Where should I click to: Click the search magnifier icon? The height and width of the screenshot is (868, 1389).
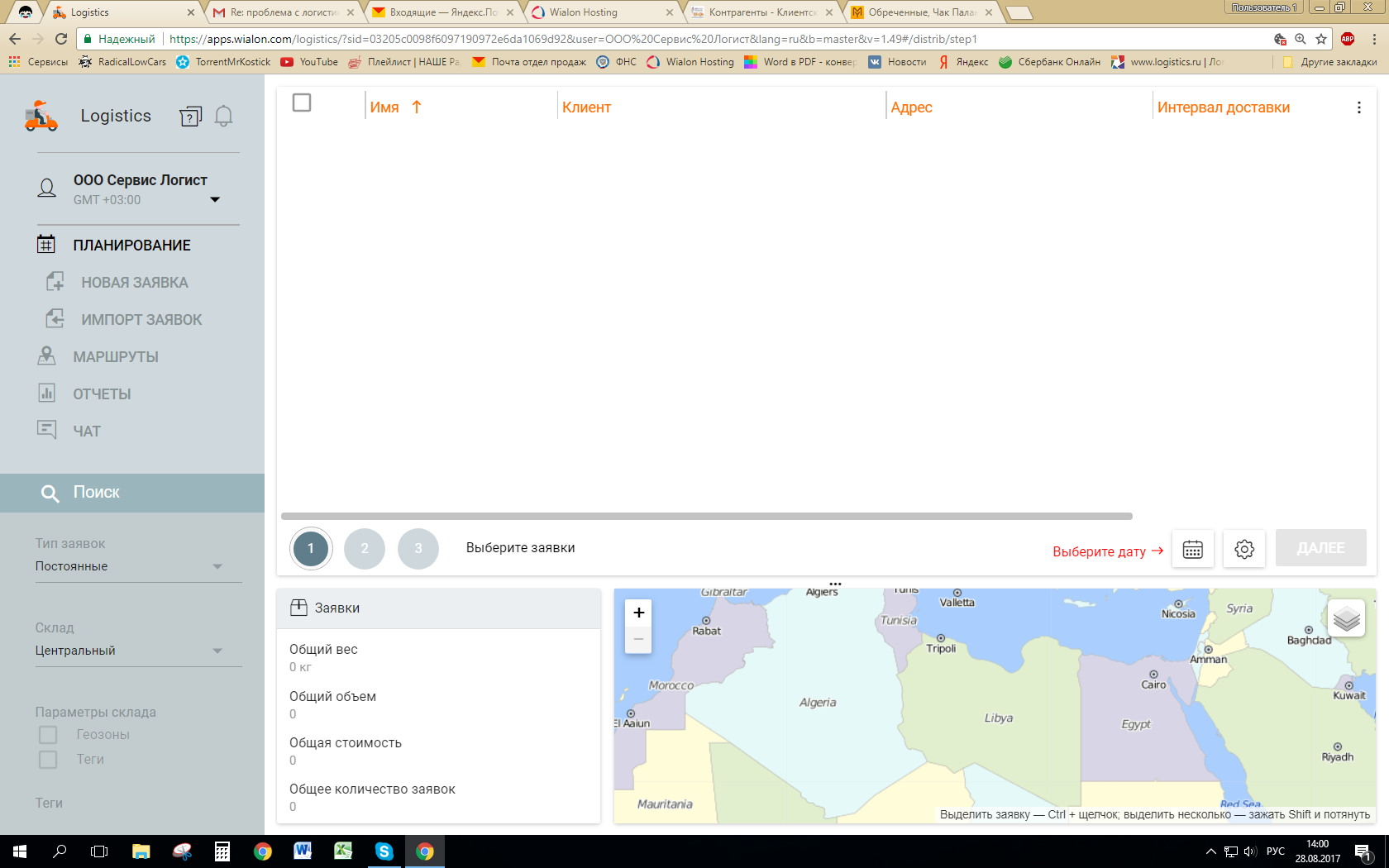[x=50, y=493]
